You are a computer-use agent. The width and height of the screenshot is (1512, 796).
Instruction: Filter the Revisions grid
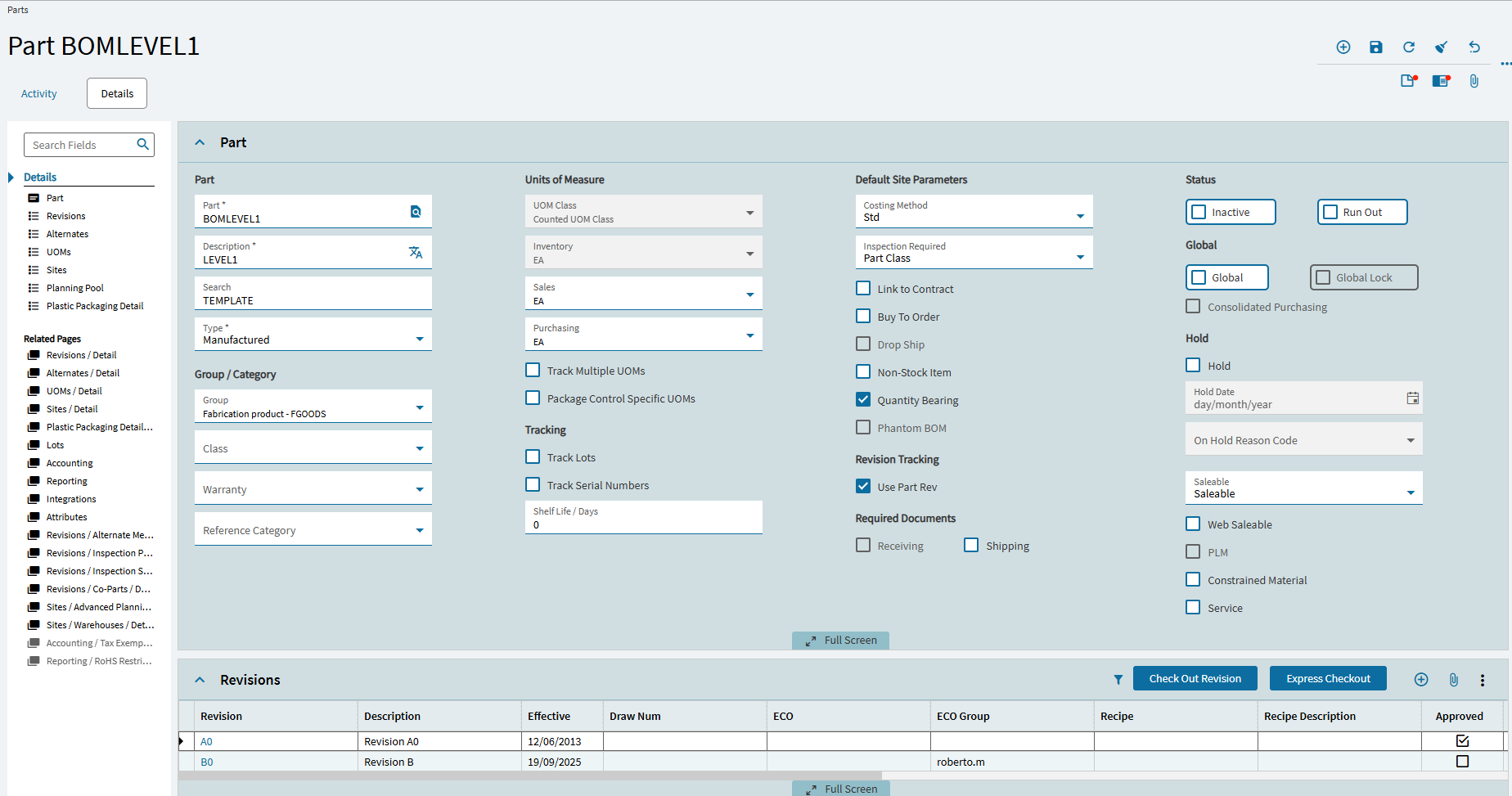(1118, 680)
